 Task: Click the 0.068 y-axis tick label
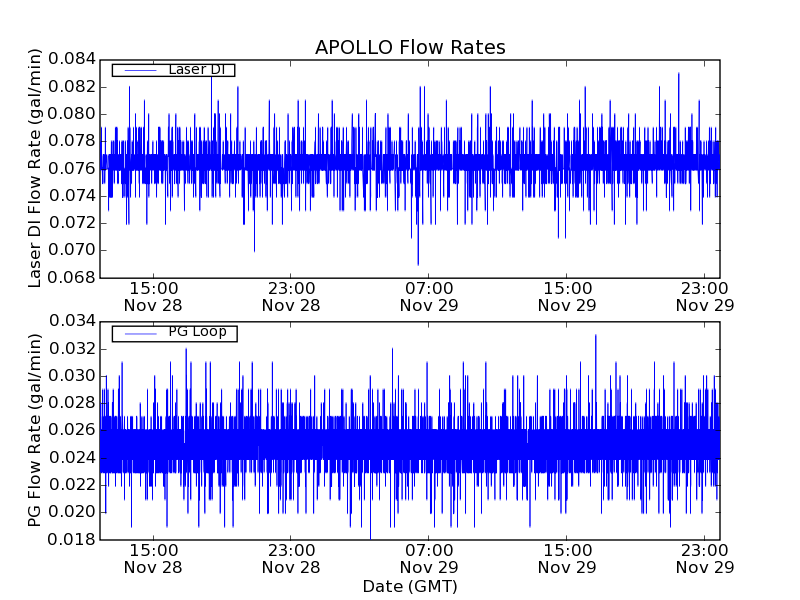(72, 278)
